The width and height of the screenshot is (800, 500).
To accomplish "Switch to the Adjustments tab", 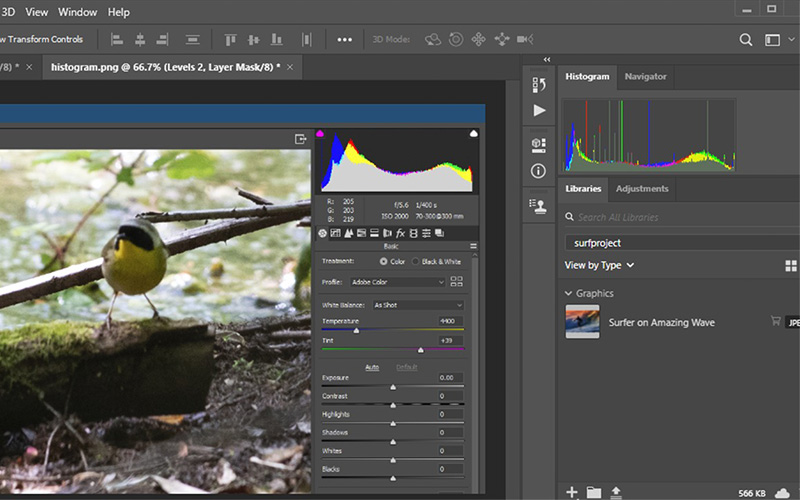I will click(x=641, y=188).
